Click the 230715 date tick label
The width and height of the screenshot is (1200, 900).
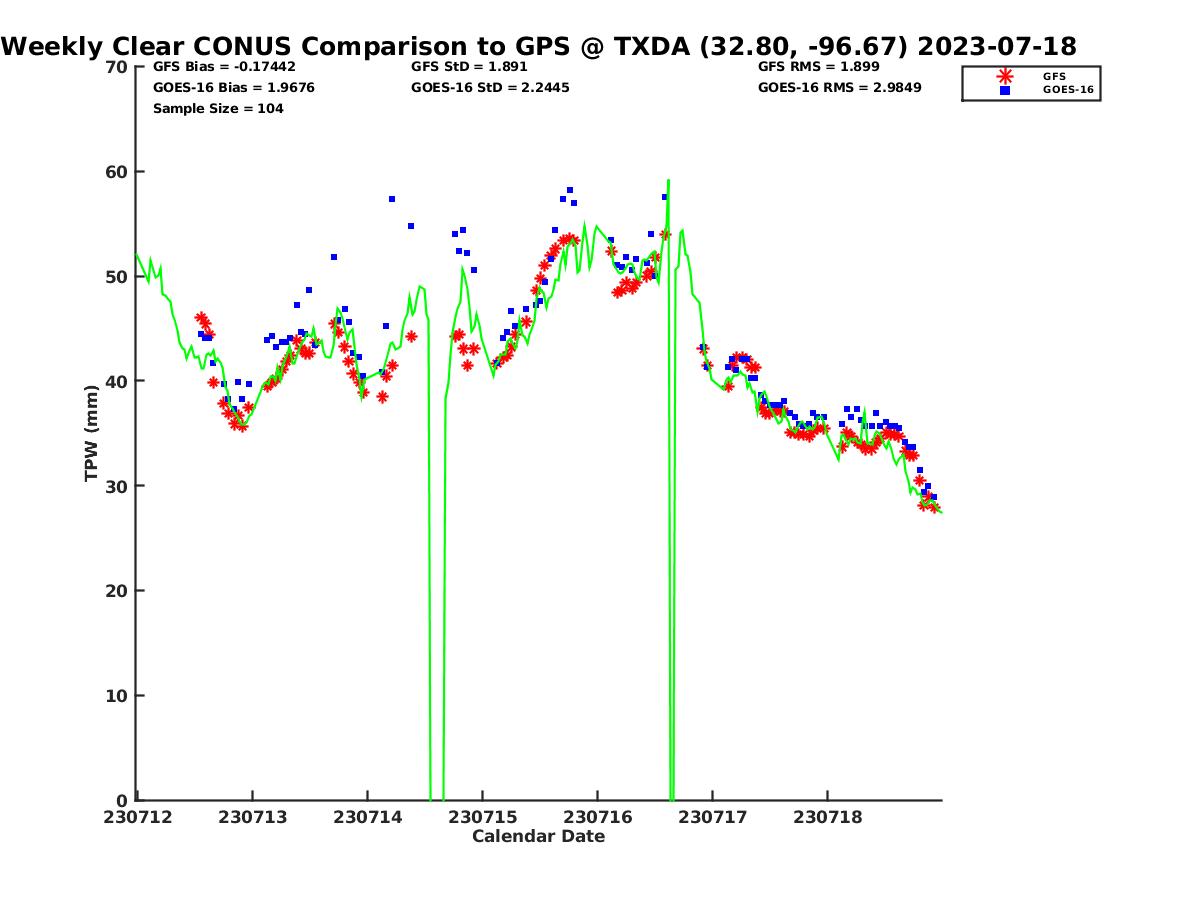point(482,817)
